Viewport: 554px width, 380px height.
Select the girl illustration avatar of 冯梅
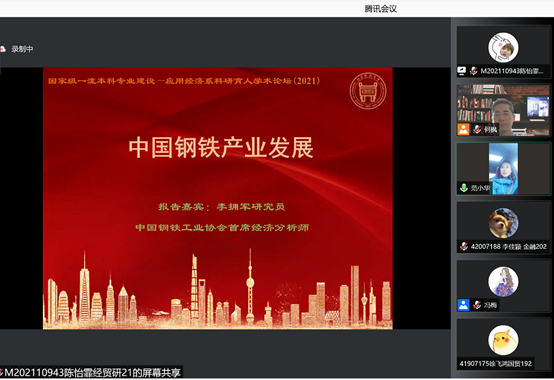(503, 281)
